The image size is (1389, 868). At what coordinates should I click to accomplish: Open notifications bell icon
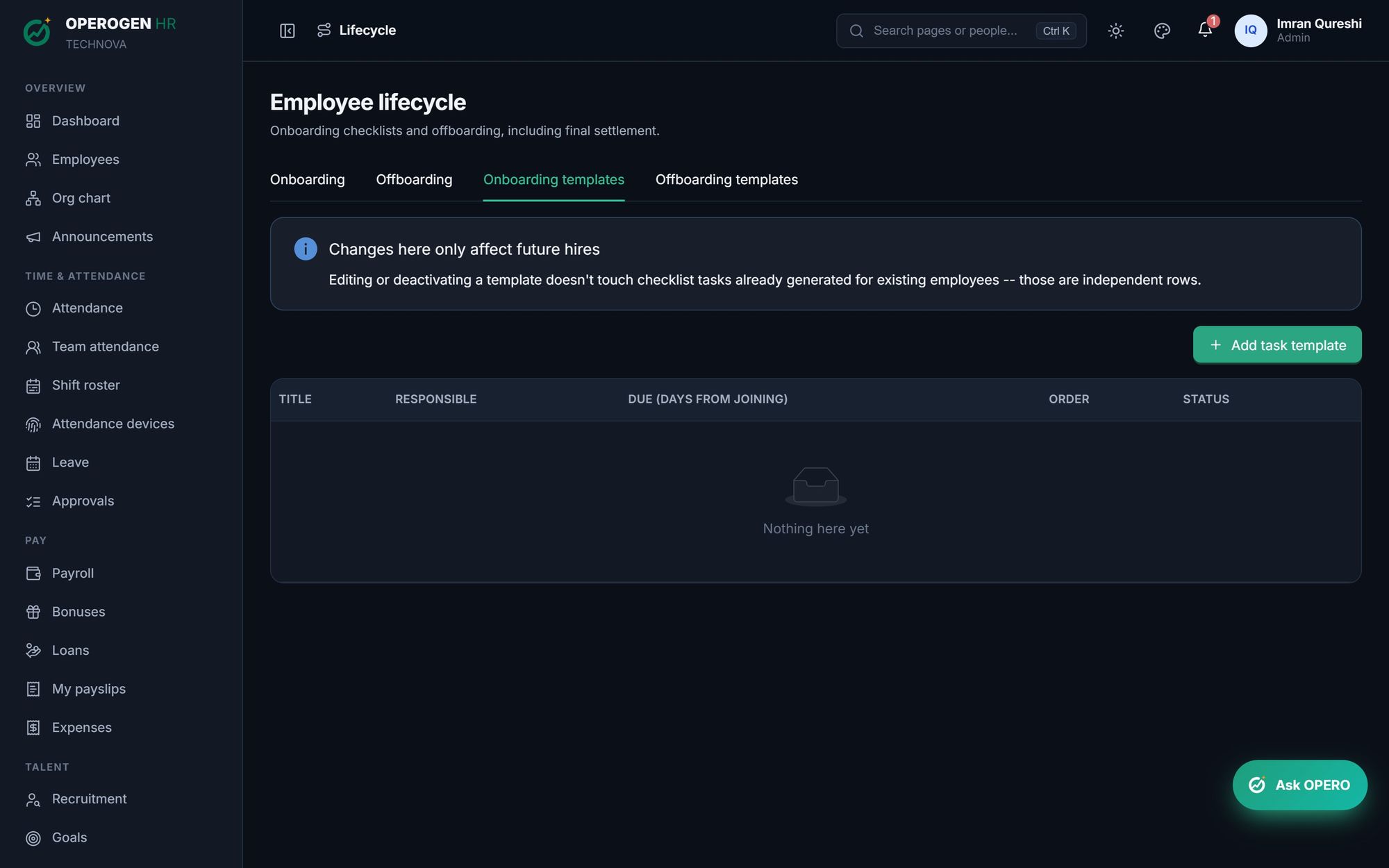[x=1206, y=30]
